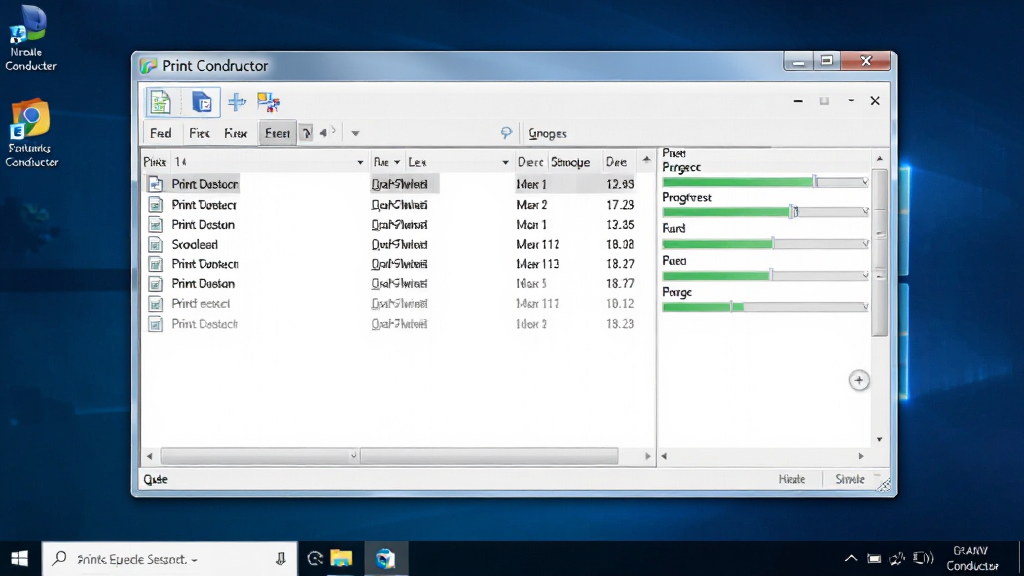Screen dimensions: 1024x576
Task: Sort by the Derc column header
Action: pos(530,162)
